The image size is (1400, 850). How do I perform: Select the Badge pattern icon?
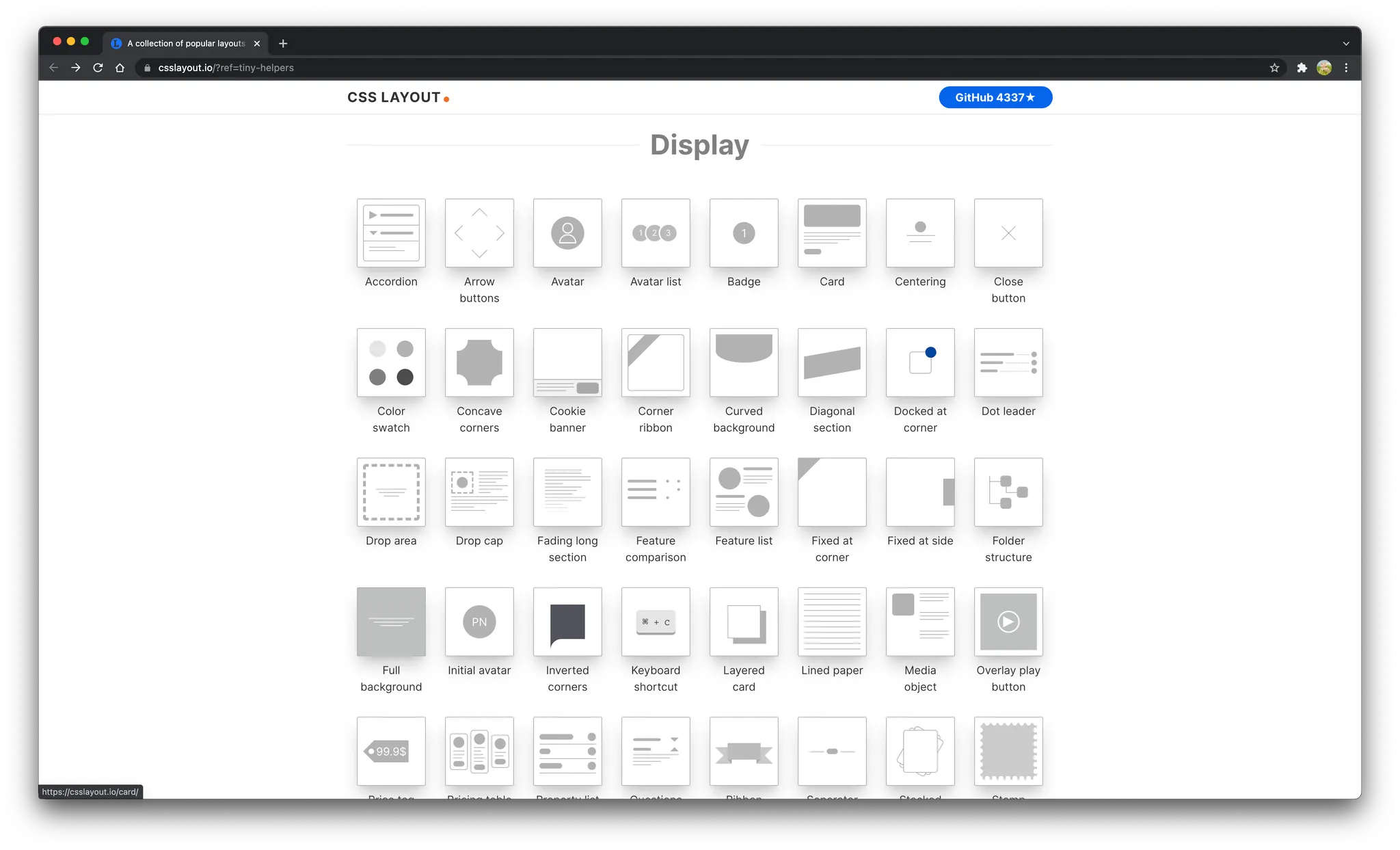point(744,233)
